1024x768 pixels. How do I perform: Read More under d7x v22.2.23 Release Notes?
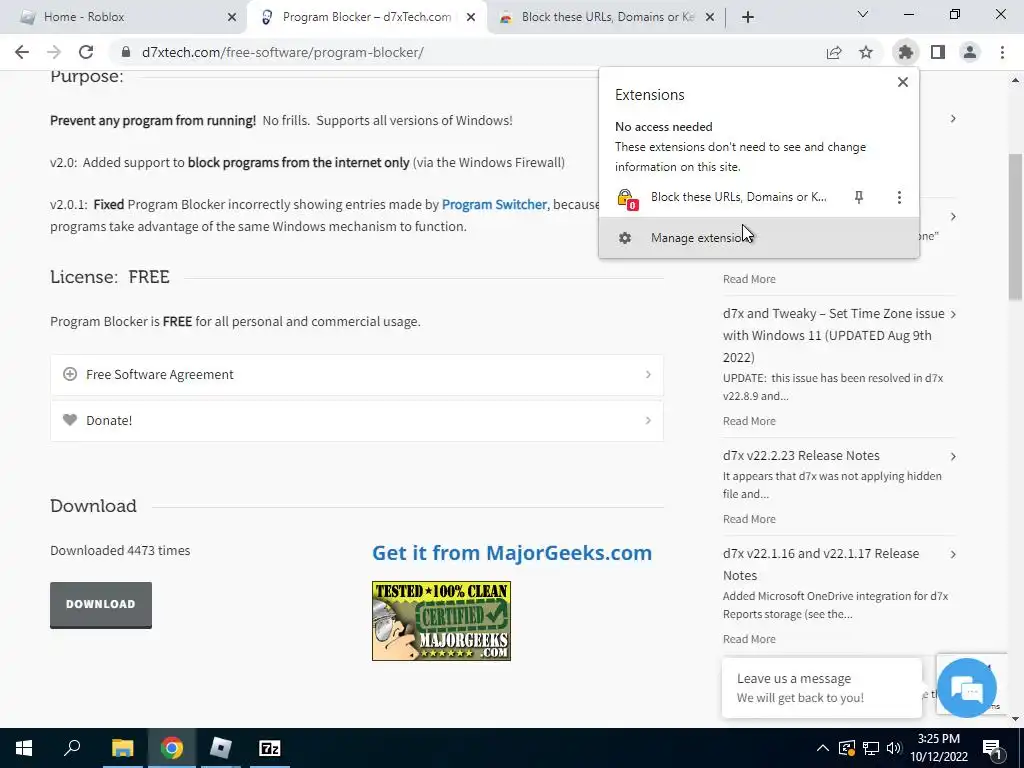[x=749, y=519]
